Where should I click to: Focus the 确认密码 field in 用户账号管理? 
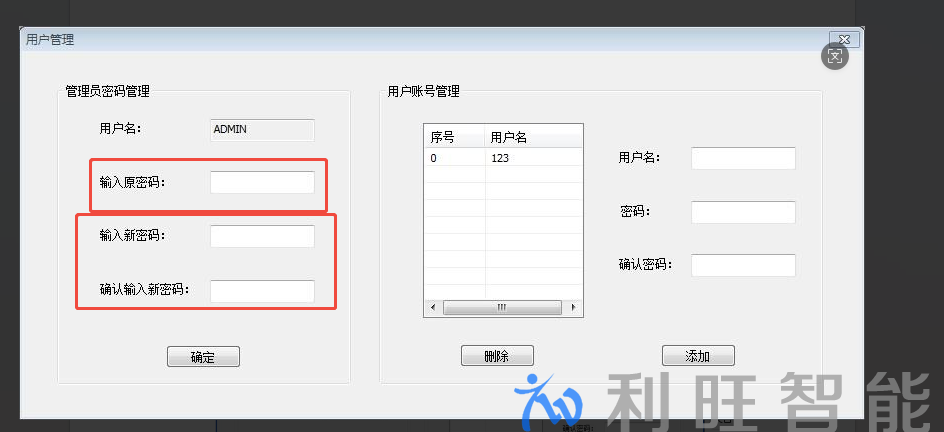(x=743, y=265)
